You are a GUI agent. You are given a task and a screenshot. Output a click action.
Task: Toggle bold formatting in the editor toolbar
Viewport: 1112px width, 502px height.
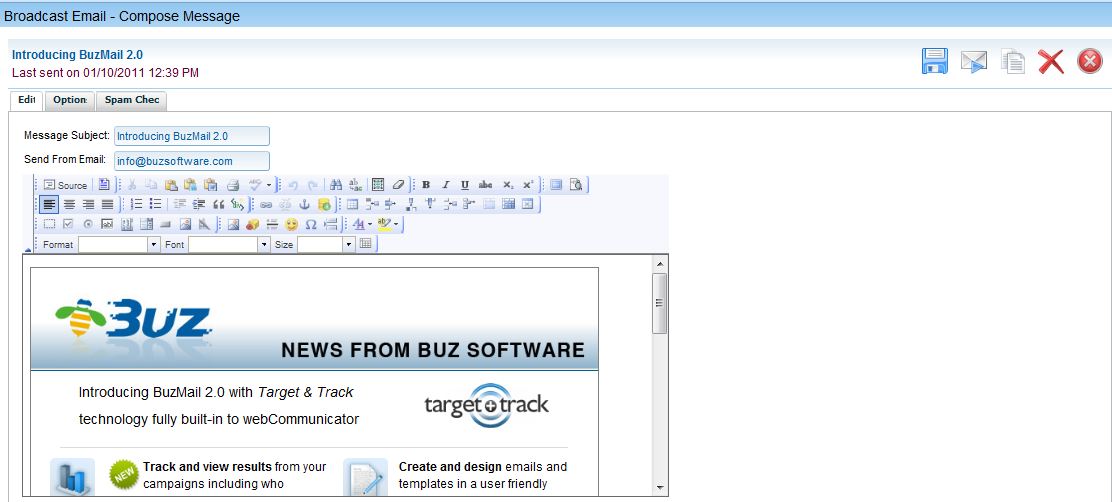(426, 185)
